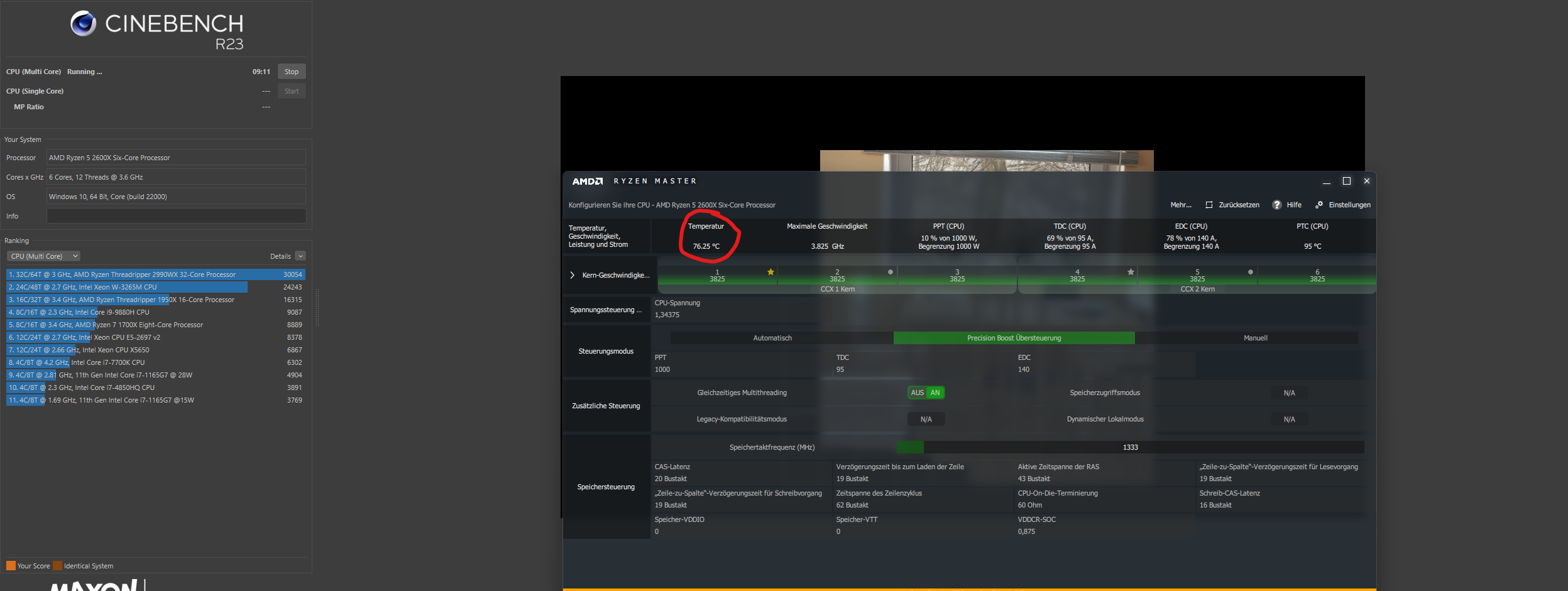Click the gold star on core 1
1568x591 pixels.
click(770, 272)
